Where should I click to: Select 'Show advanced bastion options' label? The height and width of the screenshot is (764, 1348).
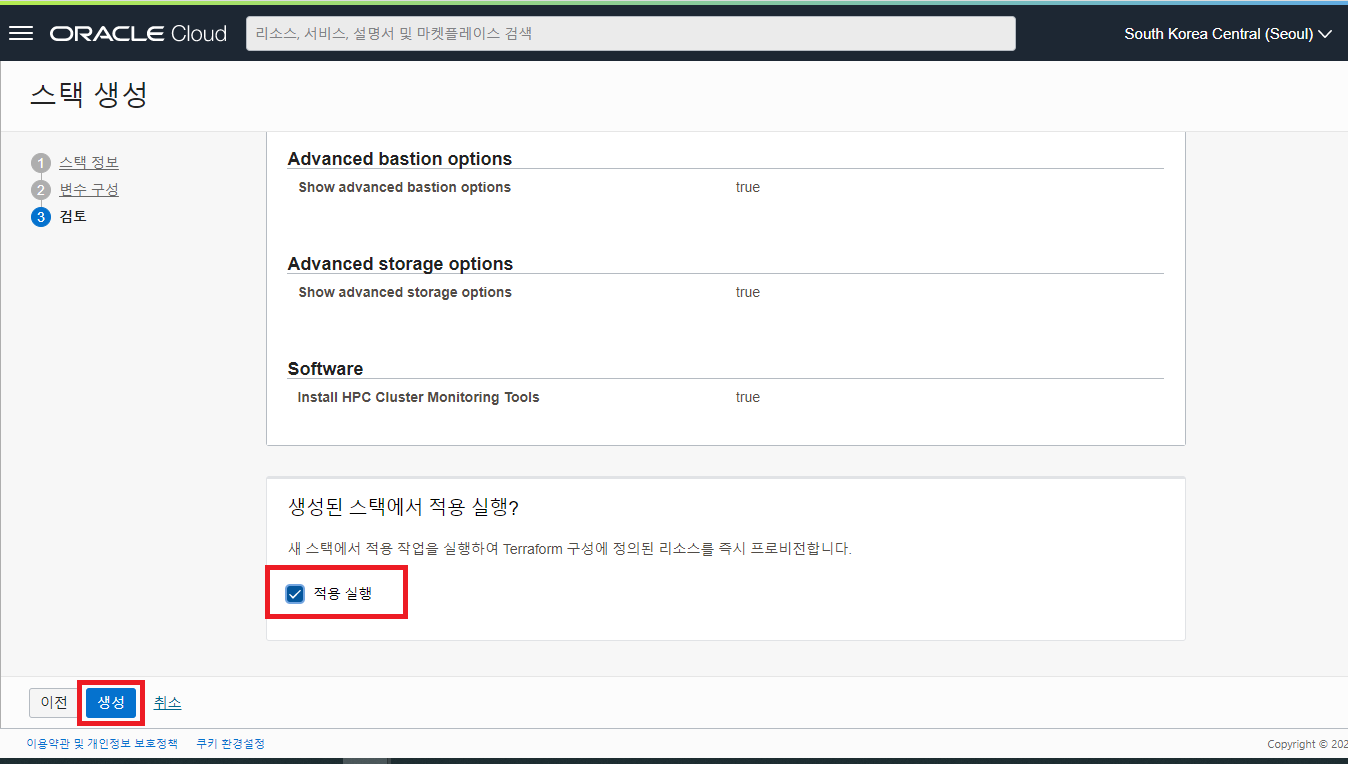coord(405,187)
